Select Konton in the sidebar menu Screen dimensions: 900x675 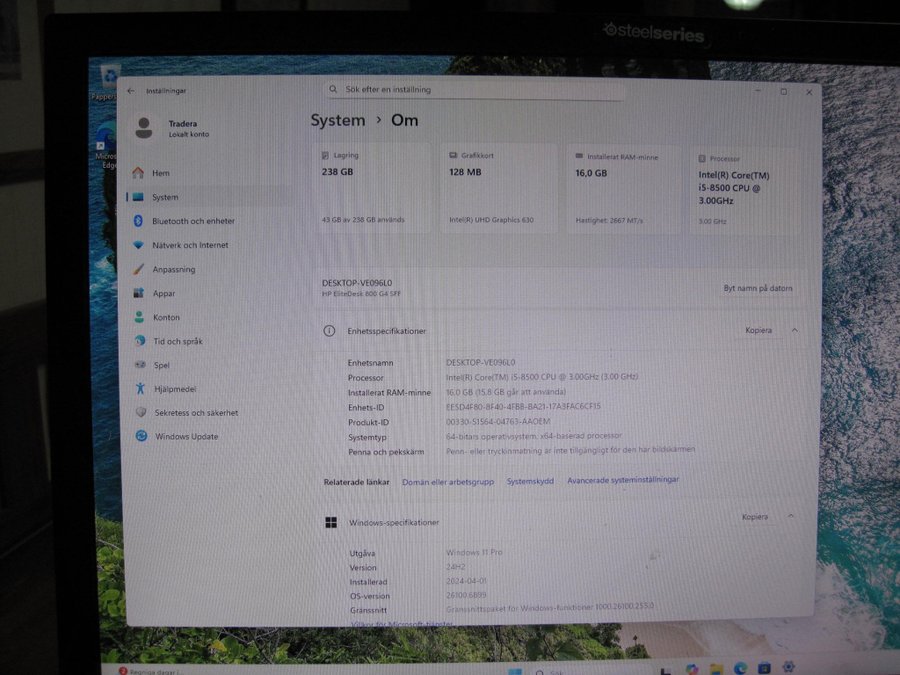pos(166,317)
